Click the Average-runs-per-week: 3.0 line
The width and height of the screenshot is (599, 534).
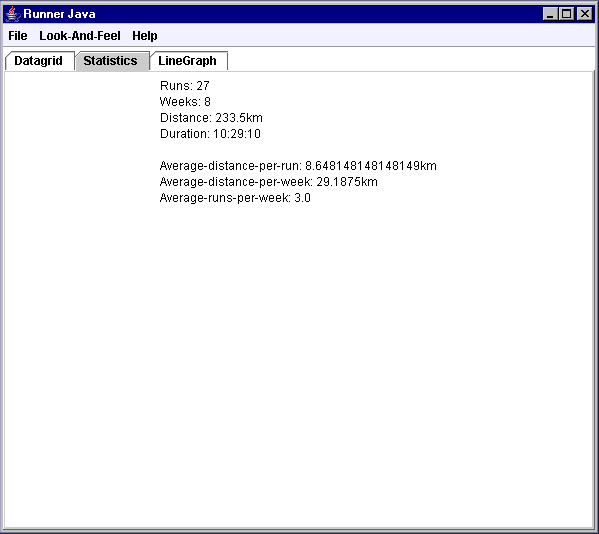tap(235, 198)
